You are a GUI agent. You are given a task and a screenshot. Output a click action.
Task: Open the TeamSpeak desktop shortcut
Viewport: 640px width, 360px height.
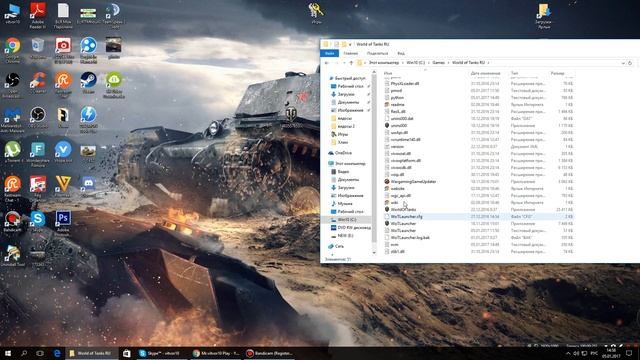click(113, 15)
